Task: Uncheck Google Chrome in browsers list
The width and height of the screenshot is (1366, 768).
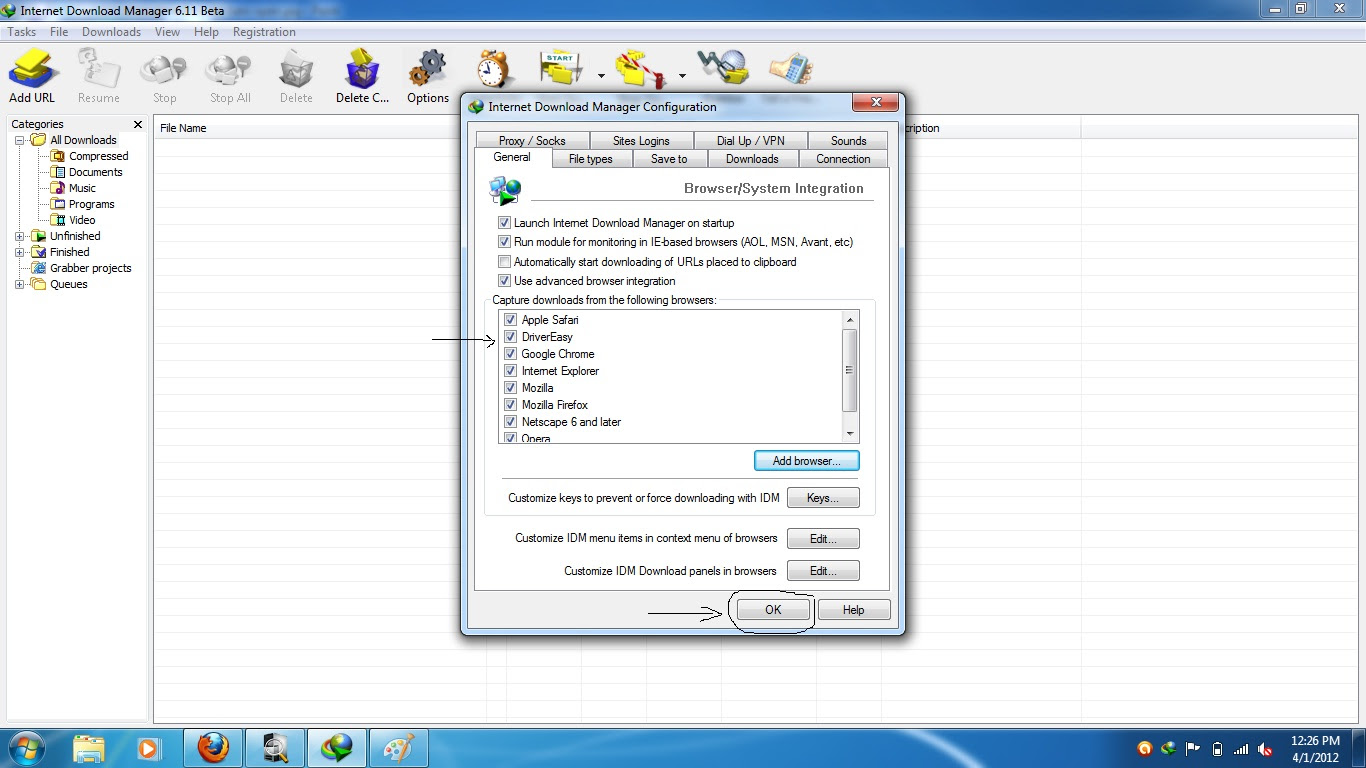Action: coord(511,354)
